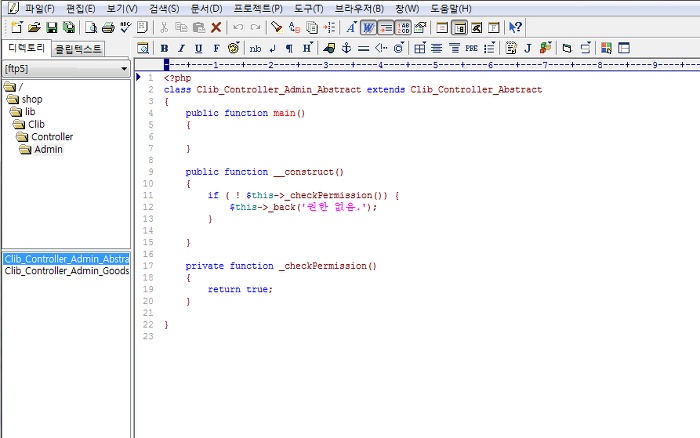Click the HTML color chart icon
Screen dimensions: 700x438
606,48
